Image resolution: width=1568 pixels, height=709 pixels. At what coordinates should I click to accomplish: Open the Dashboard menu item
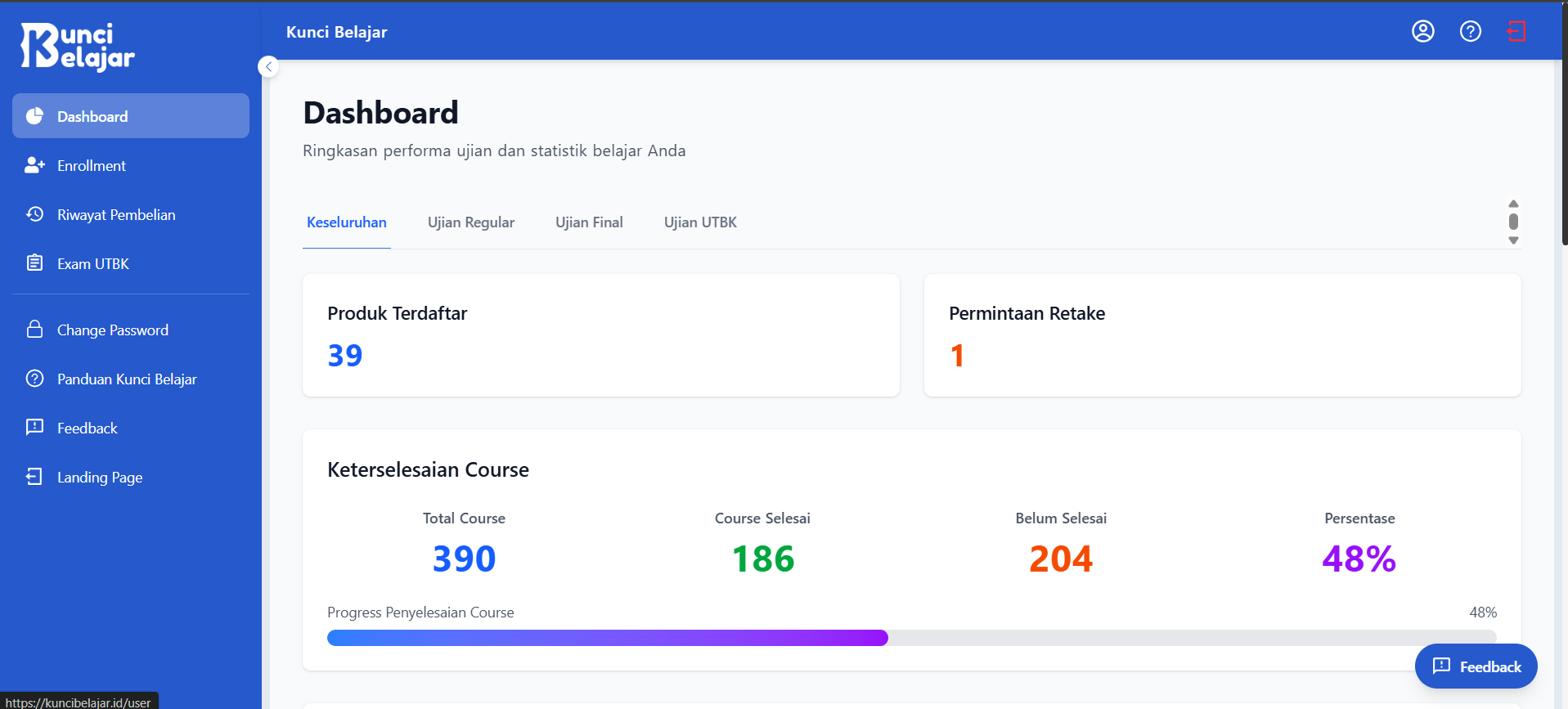[131, 116]
